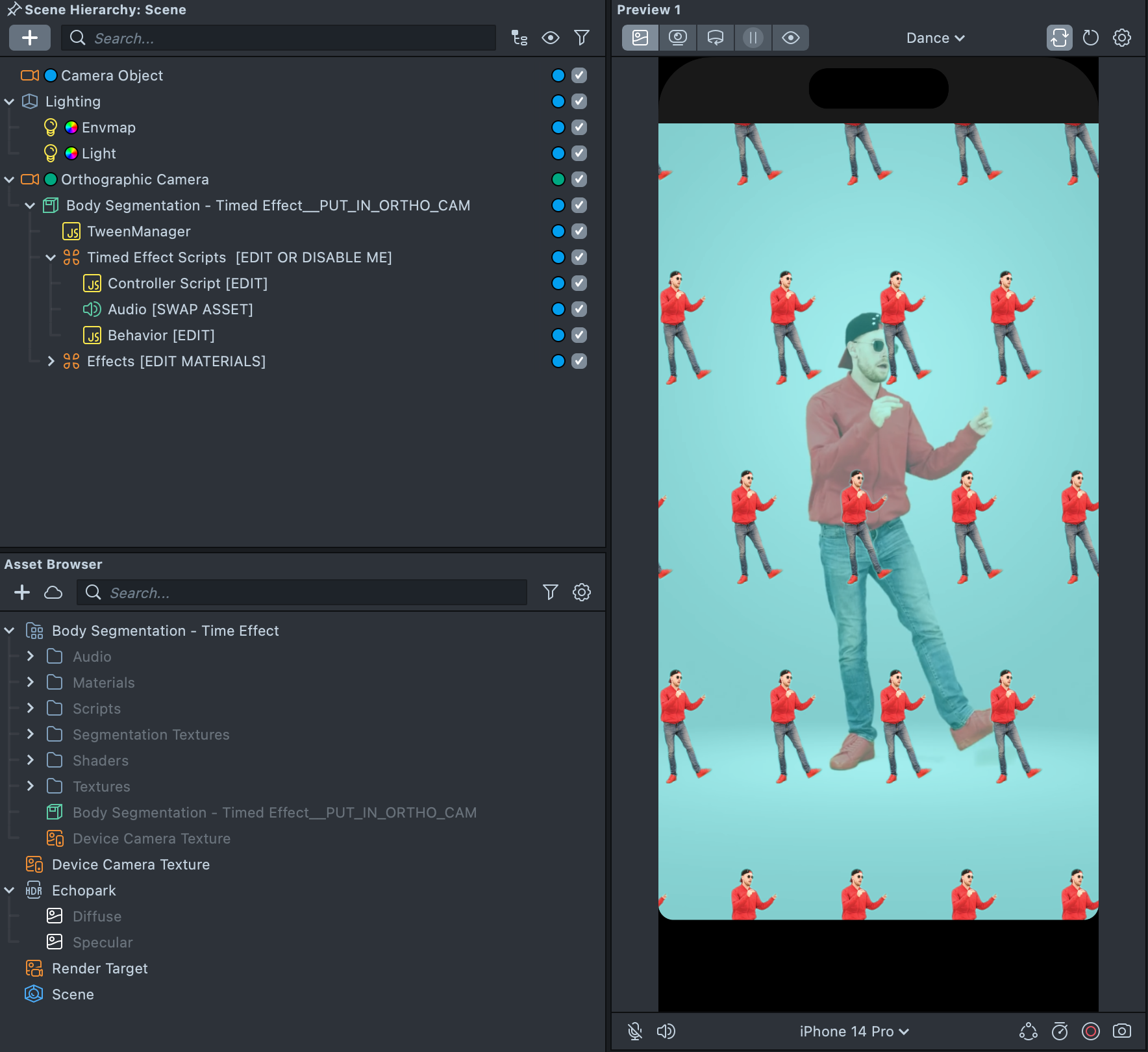Open the Scene Hierarchy filter icon

582,38
